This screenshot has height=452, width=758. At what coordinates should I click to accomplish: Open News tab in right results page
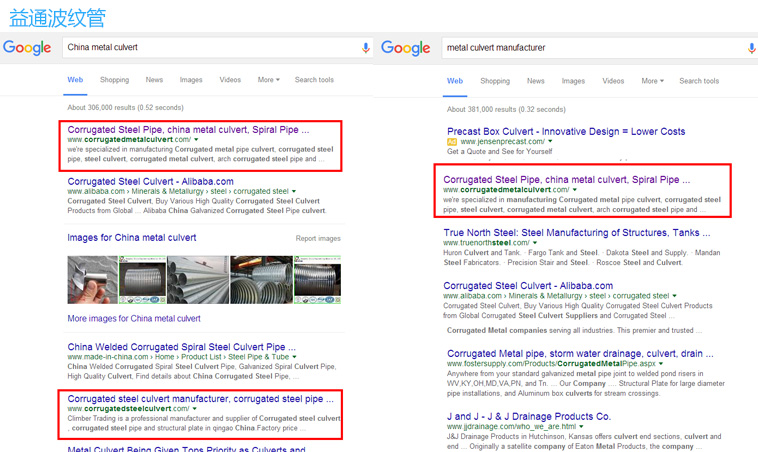coord(536,81)
